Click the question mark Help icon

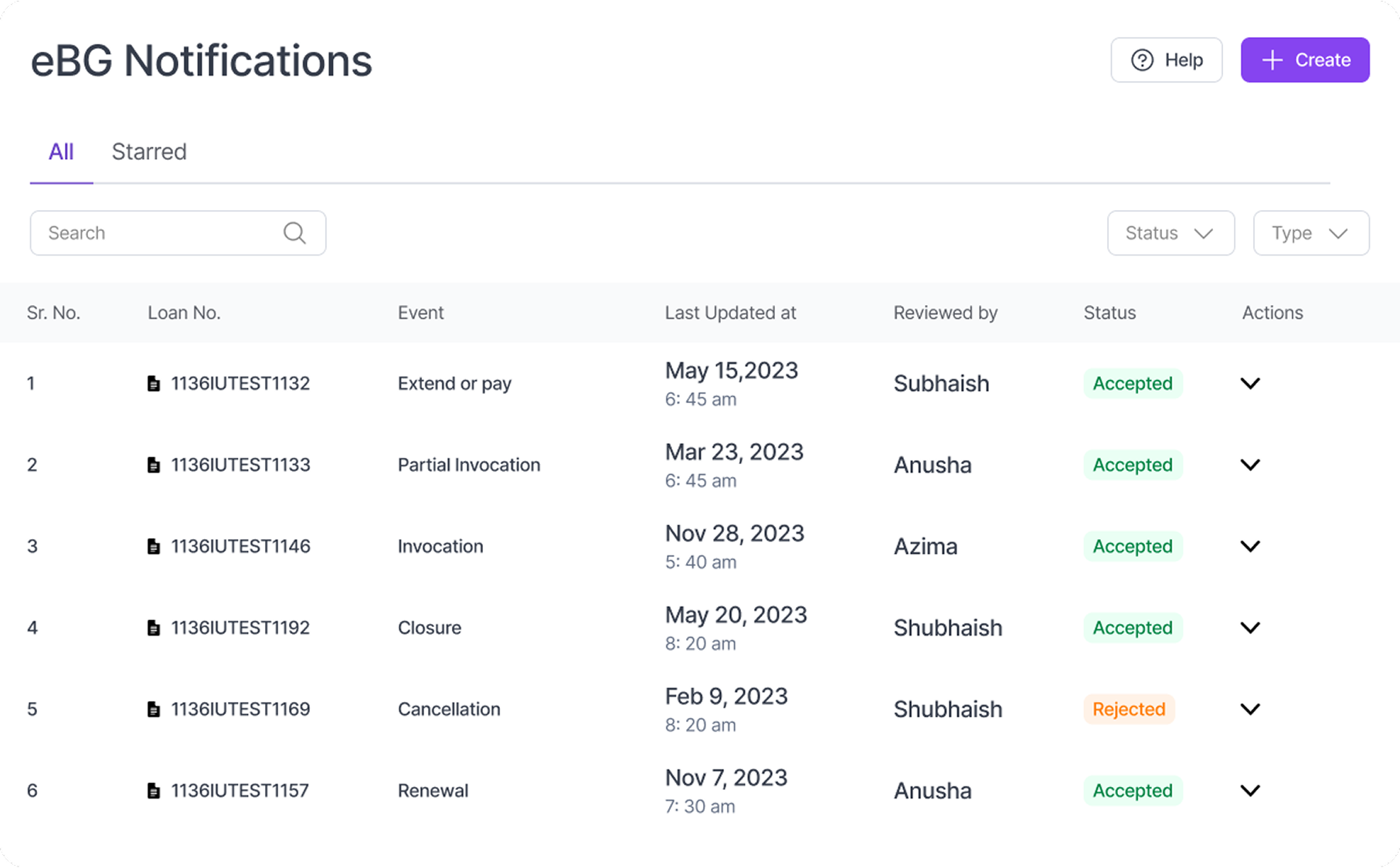coord(1142,60)
